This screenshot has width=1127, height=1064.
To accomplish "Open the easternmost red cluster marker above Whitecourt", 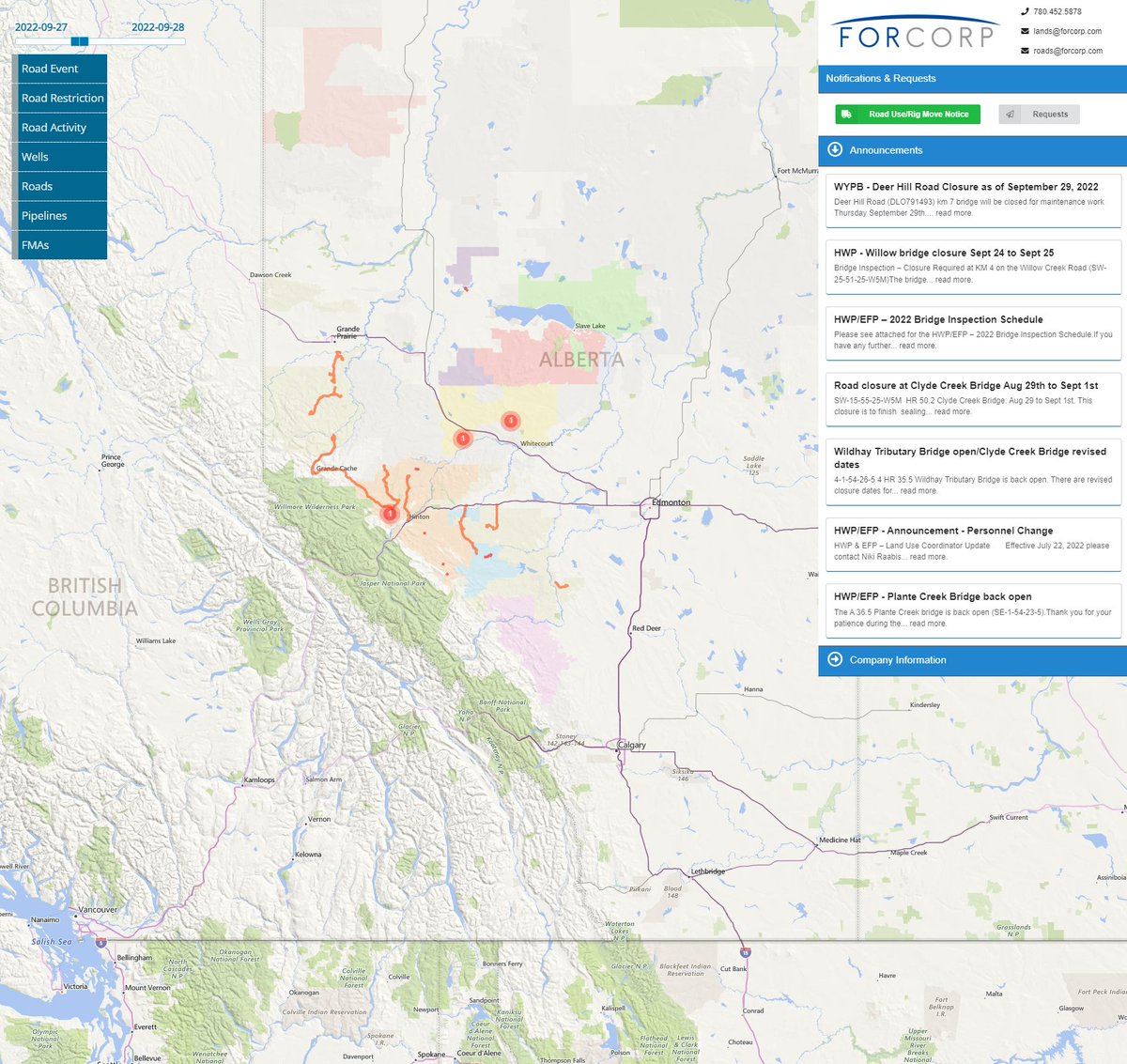I will pos(510,421).
